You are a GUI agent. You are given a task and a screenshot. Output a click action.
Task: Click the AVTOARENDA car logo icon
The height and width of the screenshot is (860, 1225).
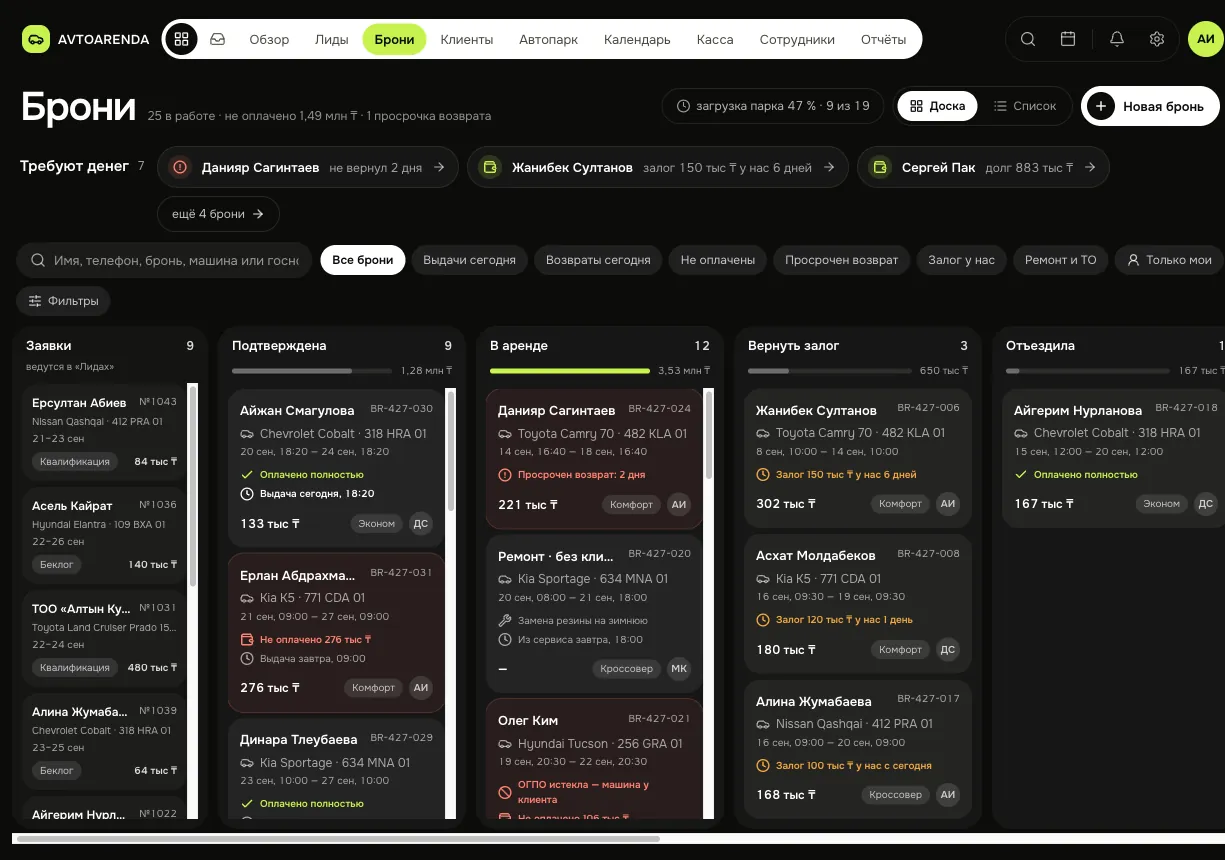click(x=36, y=39)
